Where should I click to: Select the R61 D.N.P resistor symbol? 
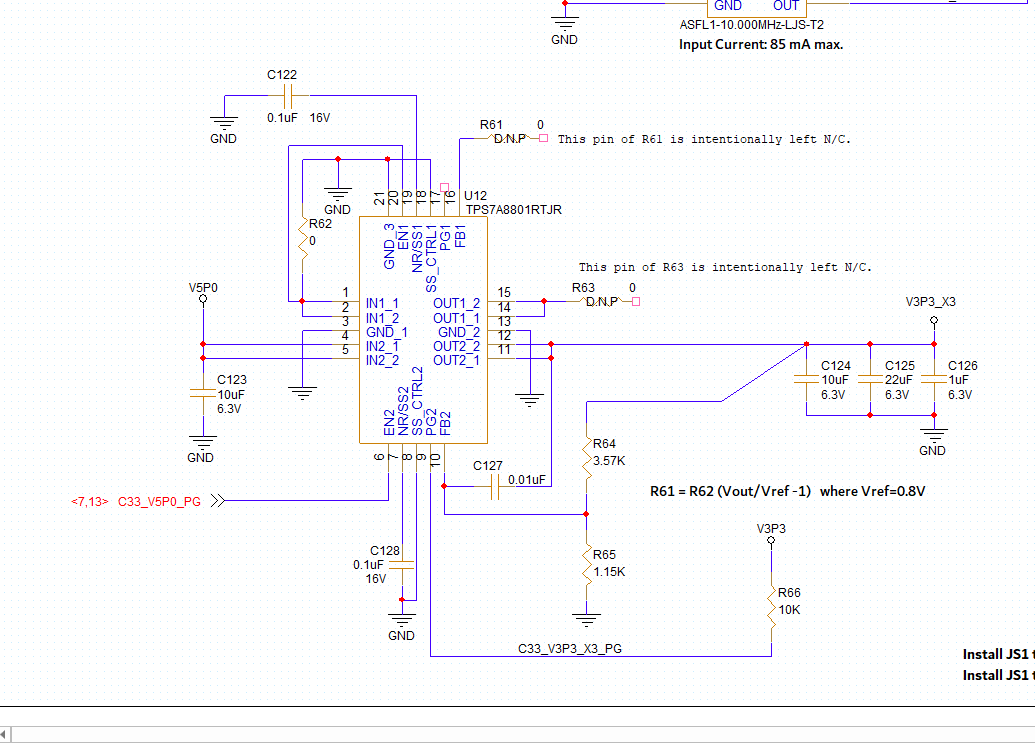508,139
